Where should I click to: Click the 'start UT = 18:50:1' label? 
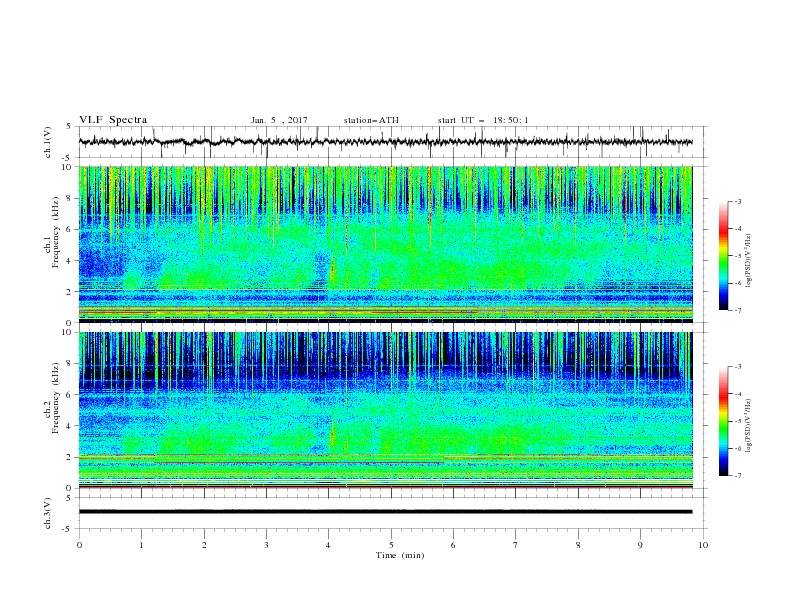click(x=483, y=120)
